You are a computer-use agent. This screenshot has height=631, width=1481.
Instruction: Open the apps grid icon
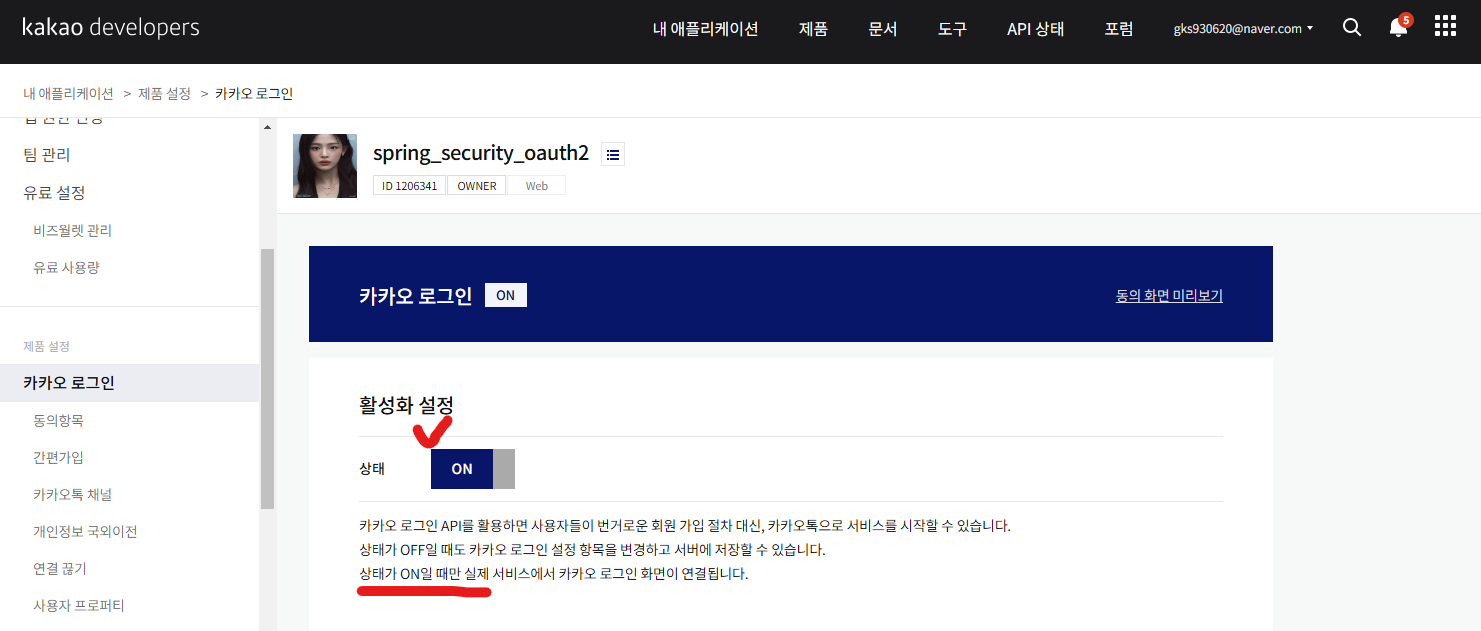[1445, 27]
